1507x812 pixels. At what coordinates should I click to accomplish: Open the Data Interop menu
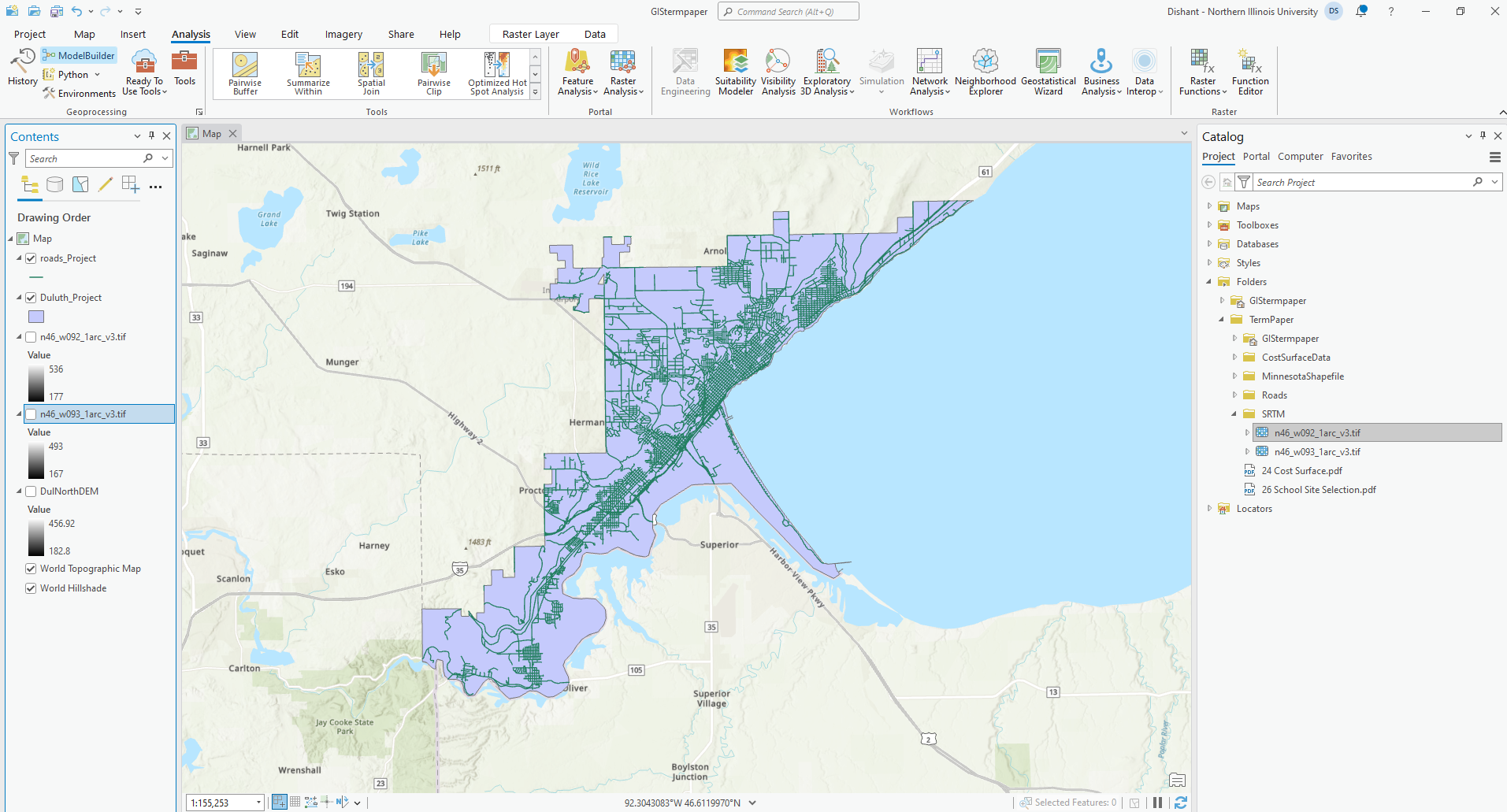pos(1145,72)
